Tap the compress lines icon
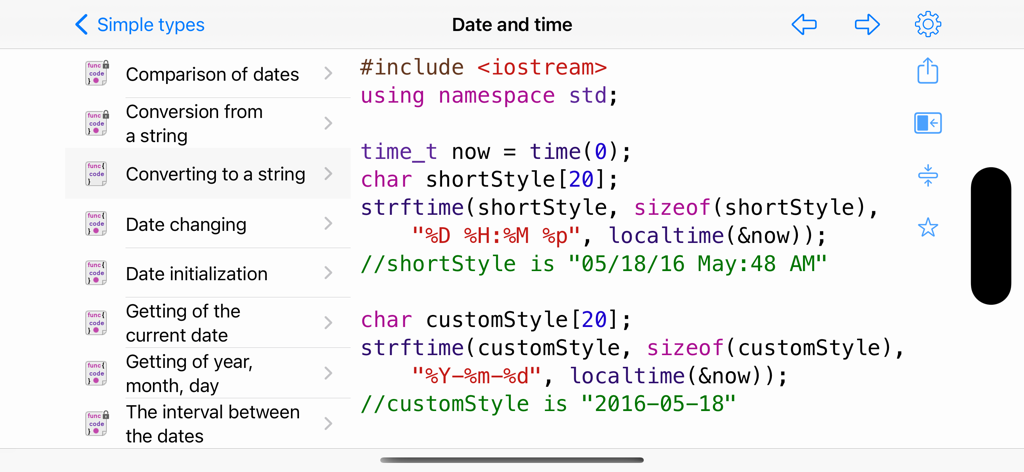 tap(927, 176)
